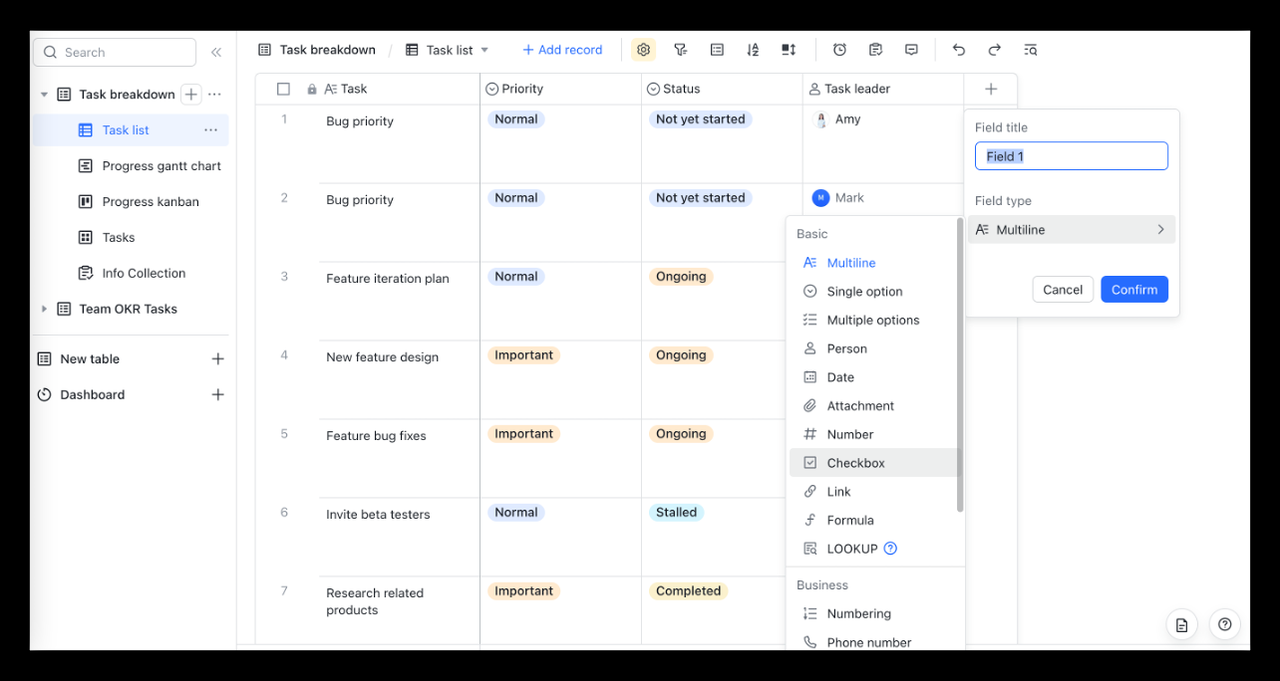
Task: Click the alarm clock reminder icon
Action: [x=840, y=50]
